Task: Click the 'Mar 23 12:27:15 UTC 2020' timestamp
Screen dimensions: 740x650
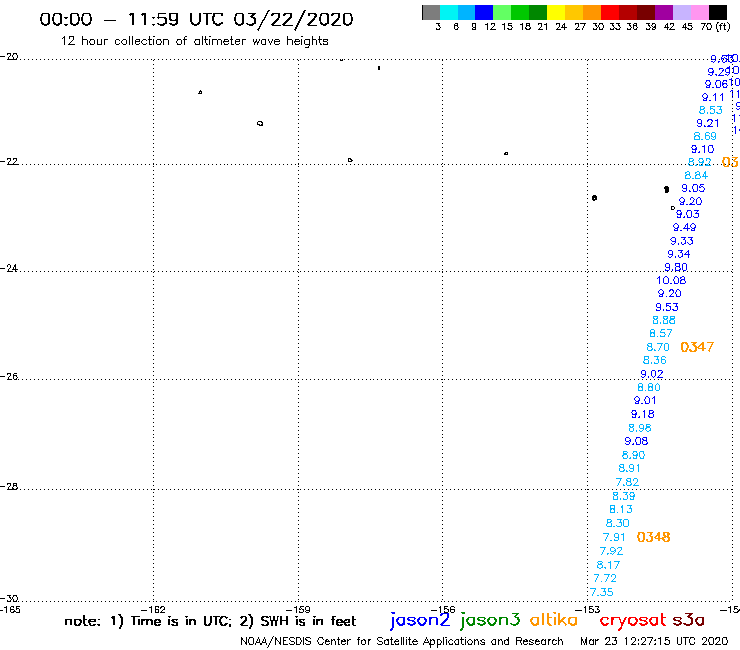Action: tap(654, 642)
